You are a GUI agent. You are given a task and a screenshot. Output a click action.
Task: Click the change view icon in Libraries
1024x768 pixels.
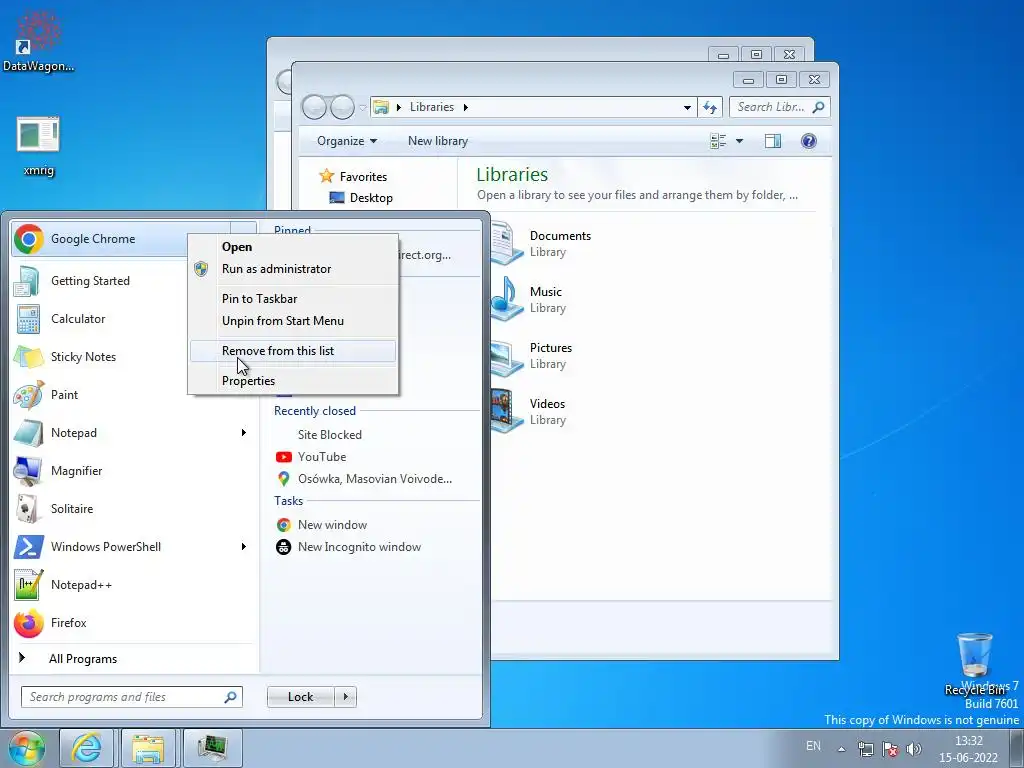[x=718, y=141]
